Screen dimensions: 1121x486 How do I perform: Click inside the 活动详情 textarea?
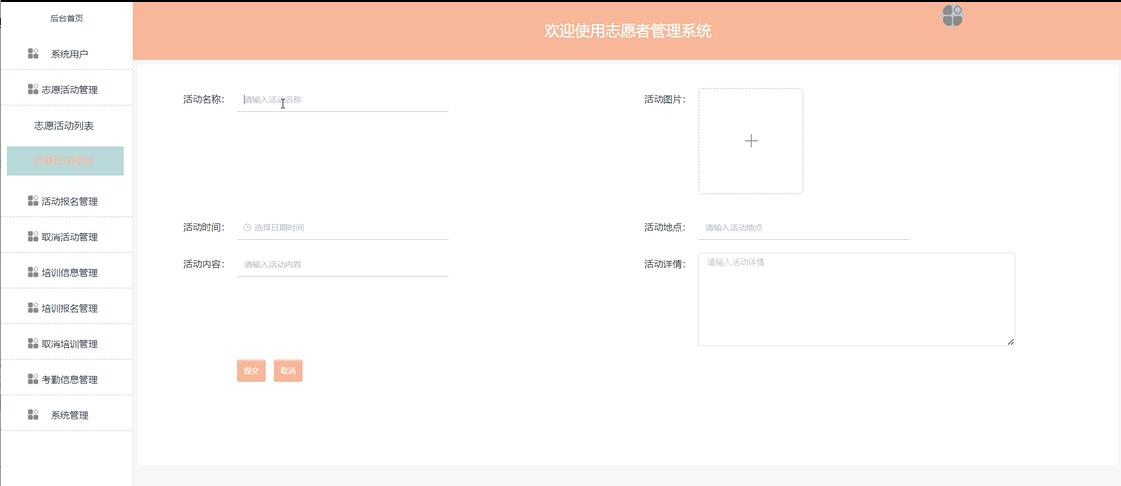tap(856, 299)
